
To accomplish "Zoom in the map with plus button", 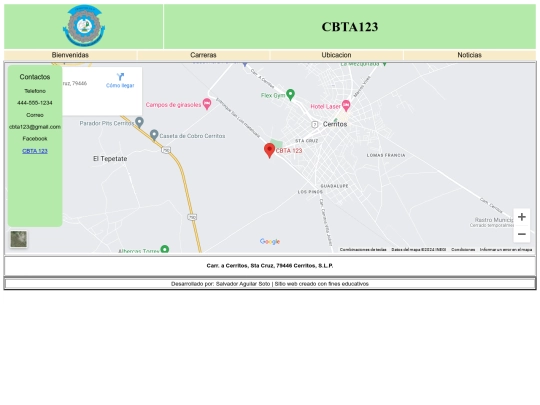I will [x=522, y=217].
